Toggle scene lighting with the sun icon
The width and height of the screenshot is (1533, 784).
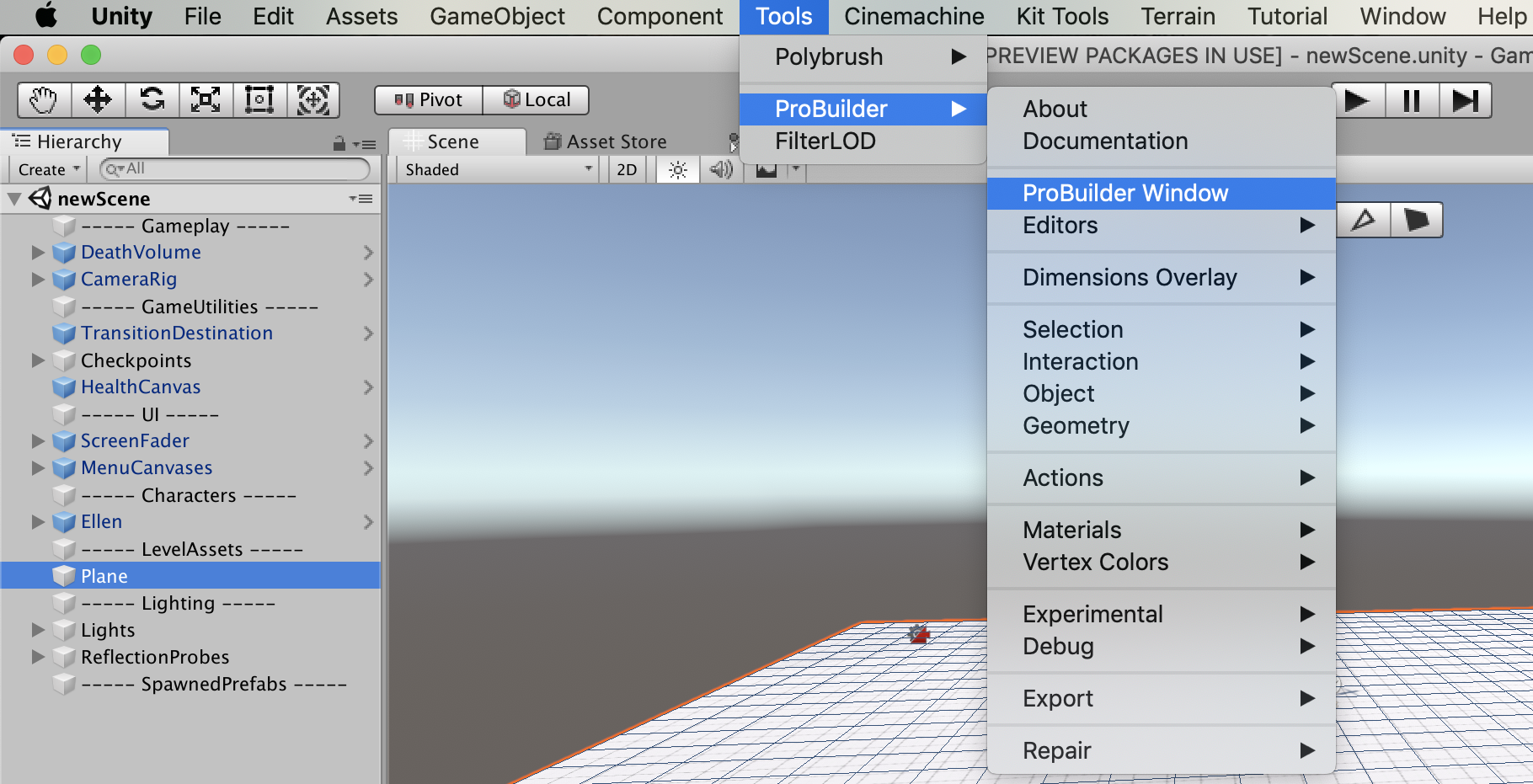pos(677,169)
